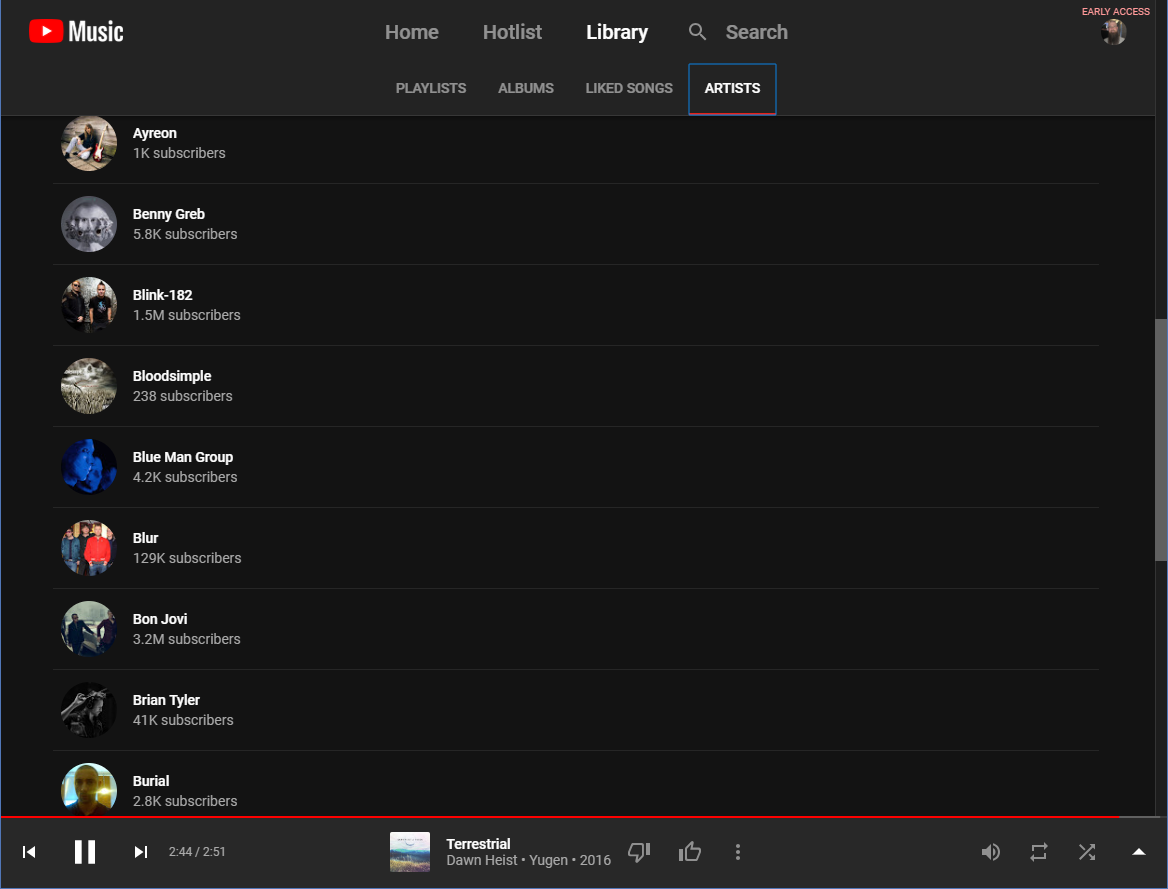The image size is (1168, 889).
Task: Click the Blur artist name
Action: click(x=145, y=538)
